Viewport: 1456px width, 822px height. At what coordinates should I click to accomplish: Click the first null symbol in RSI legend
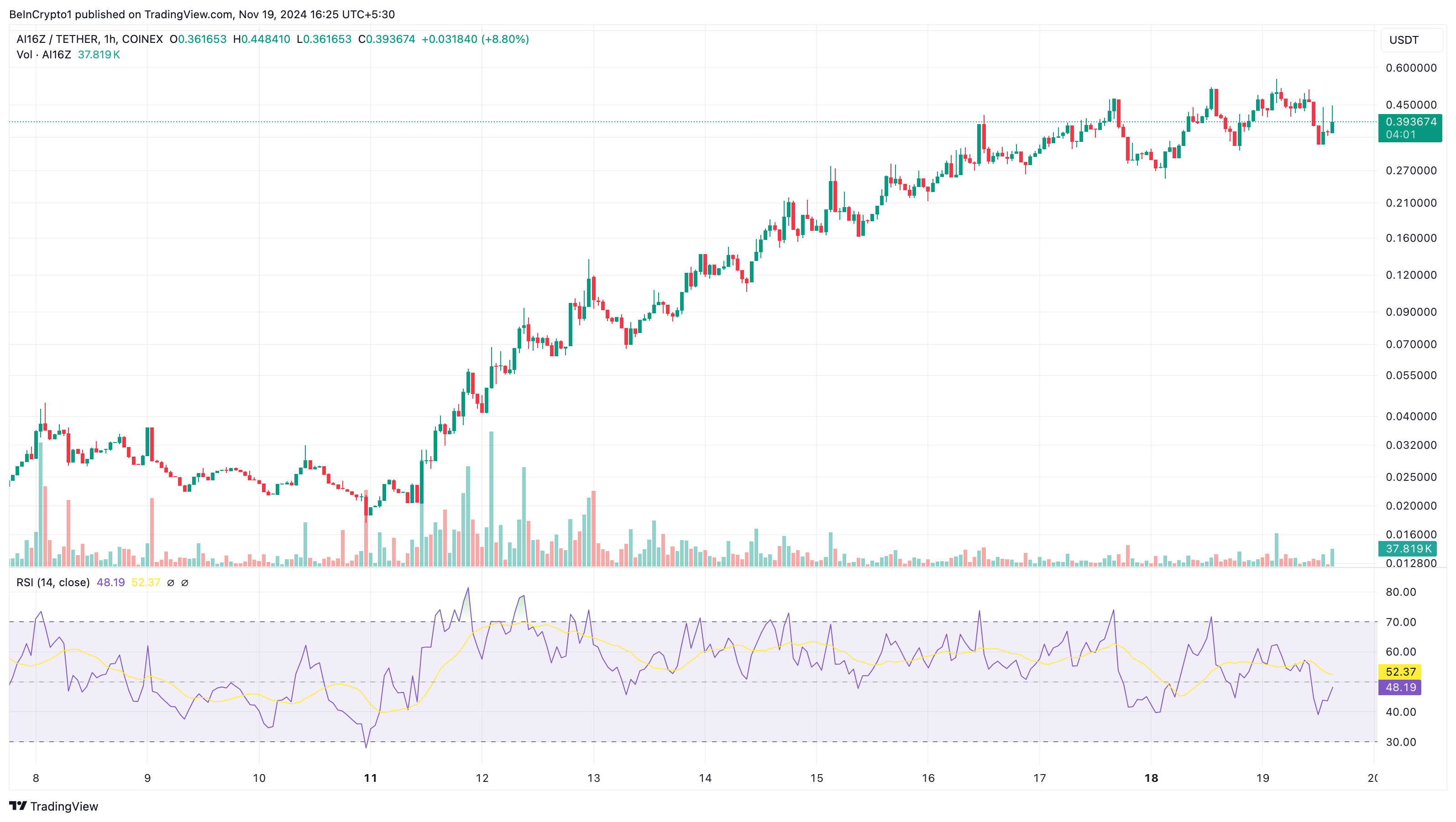171,583
